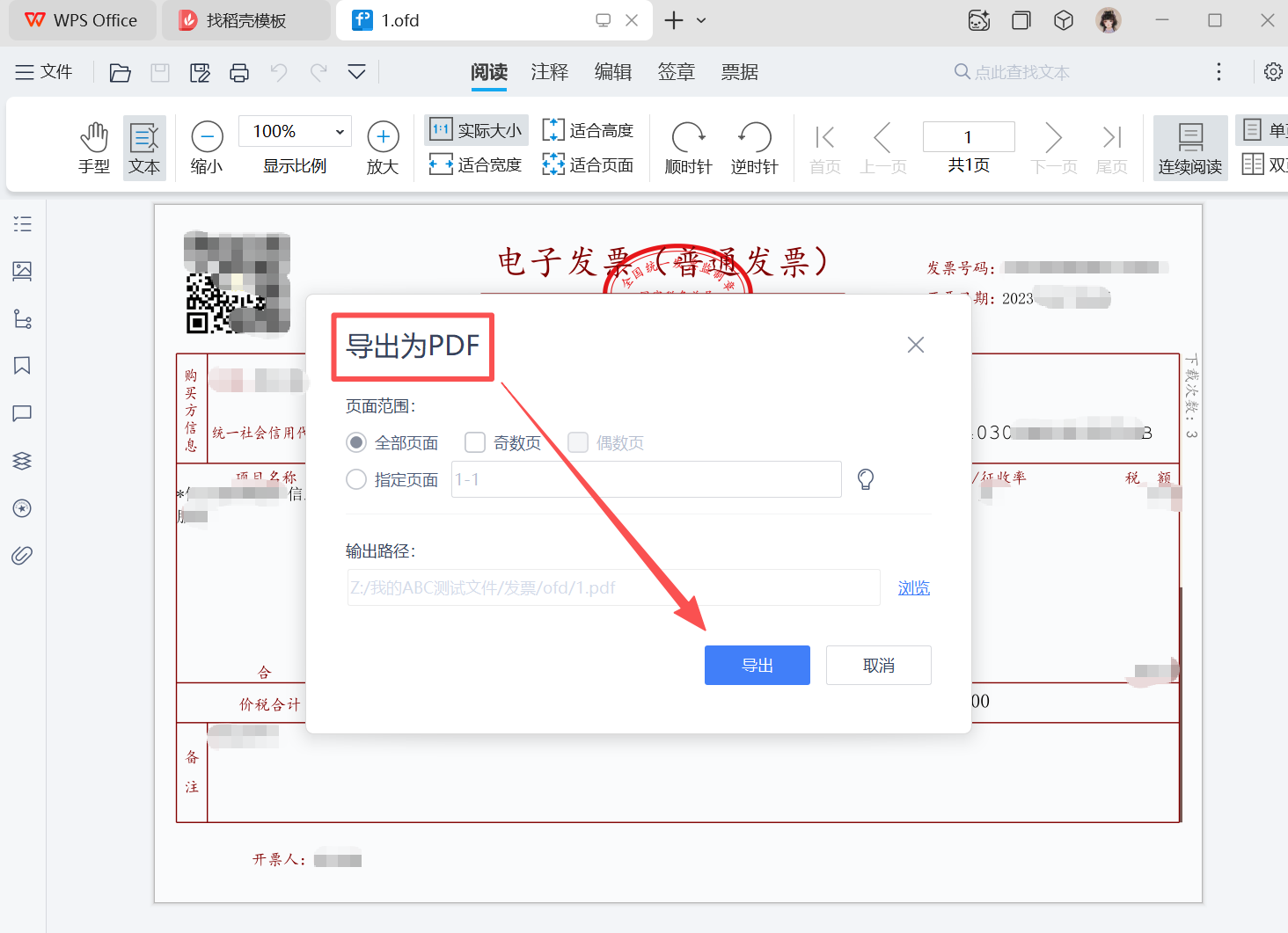The width and height of the screenshot is (1288, 933).
Task: Switch page view to actual size (实际大小)
Action: click(x=475, y=129)
